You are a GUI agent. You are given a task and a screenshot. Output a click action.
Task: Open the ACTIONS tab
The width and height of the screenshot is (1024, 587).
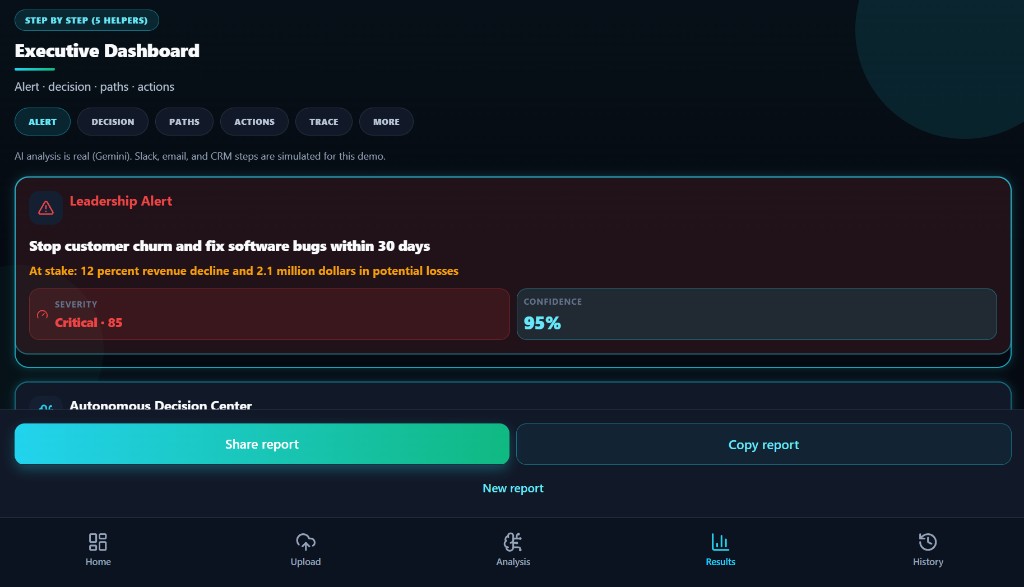click(x=255, y=122)
